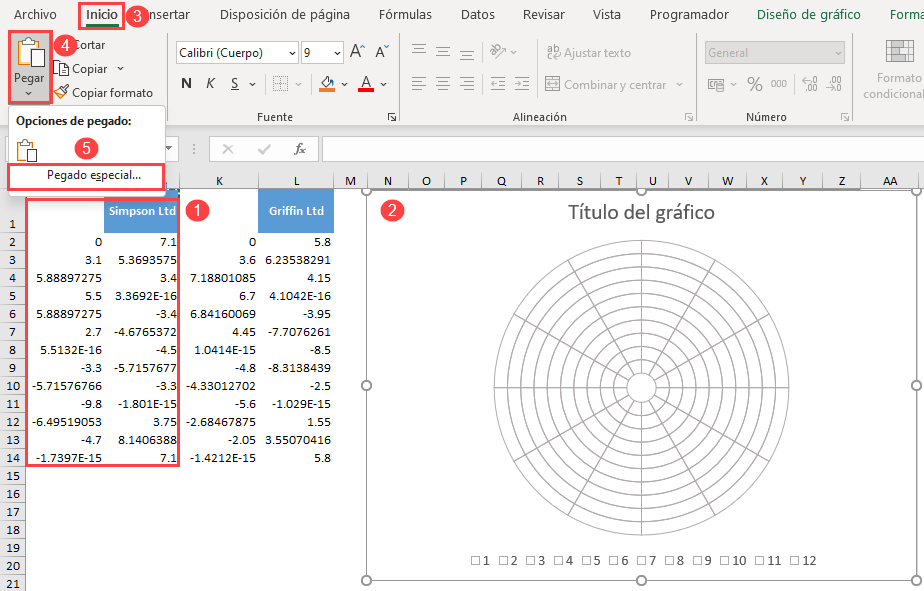Apply thousands separator 000 style
The width and height of the screenshot is (924, 591).
(778, 84)
